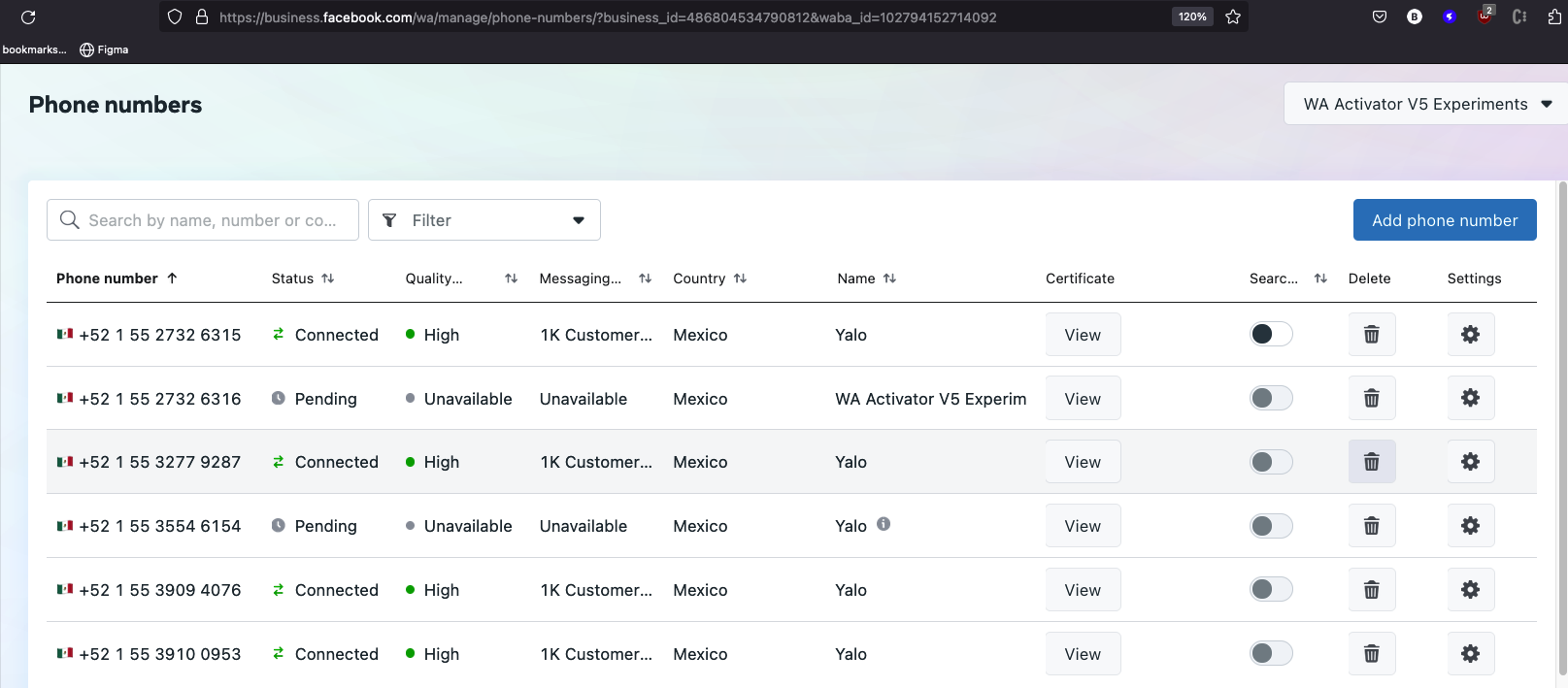Image resolution: width=1568 pixels, height=688 pixels.
Task: Click Add phone number button
Action: tap(1445, 220)
